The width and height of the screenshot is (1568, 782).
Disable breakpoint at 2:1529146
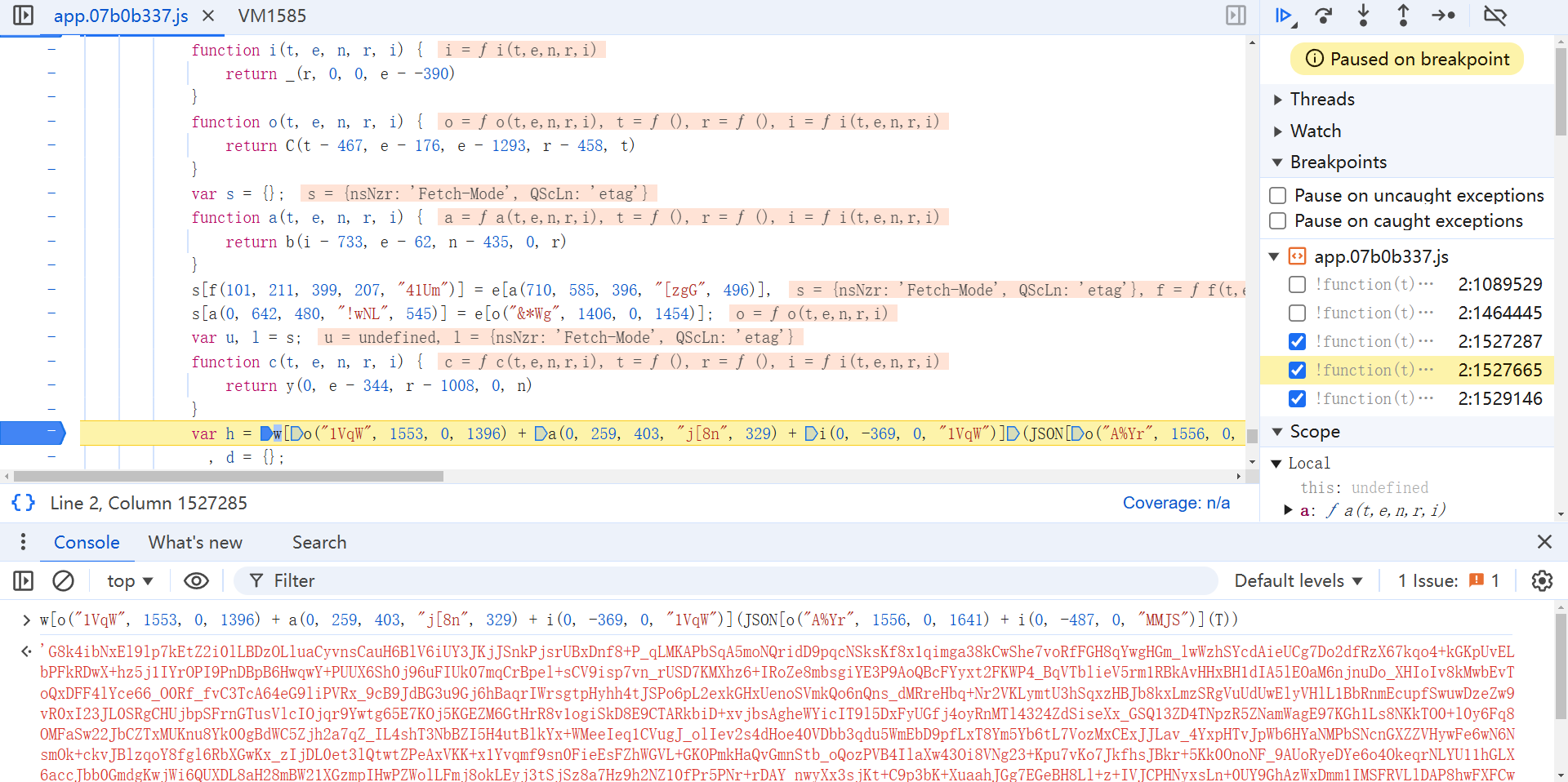pyautogui.click(x=1297, y=398)
